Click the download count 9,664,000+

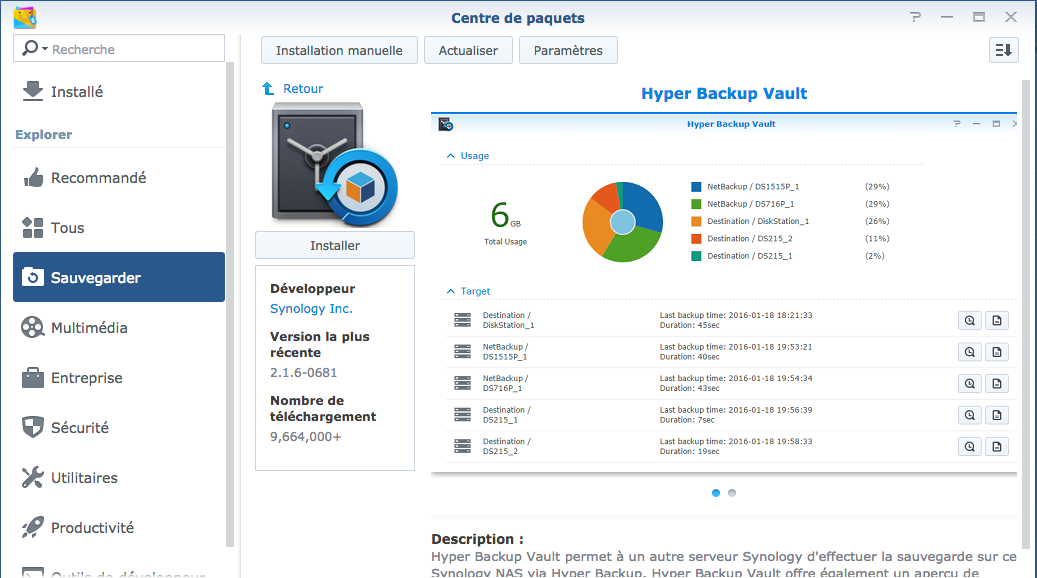[306, 436]
